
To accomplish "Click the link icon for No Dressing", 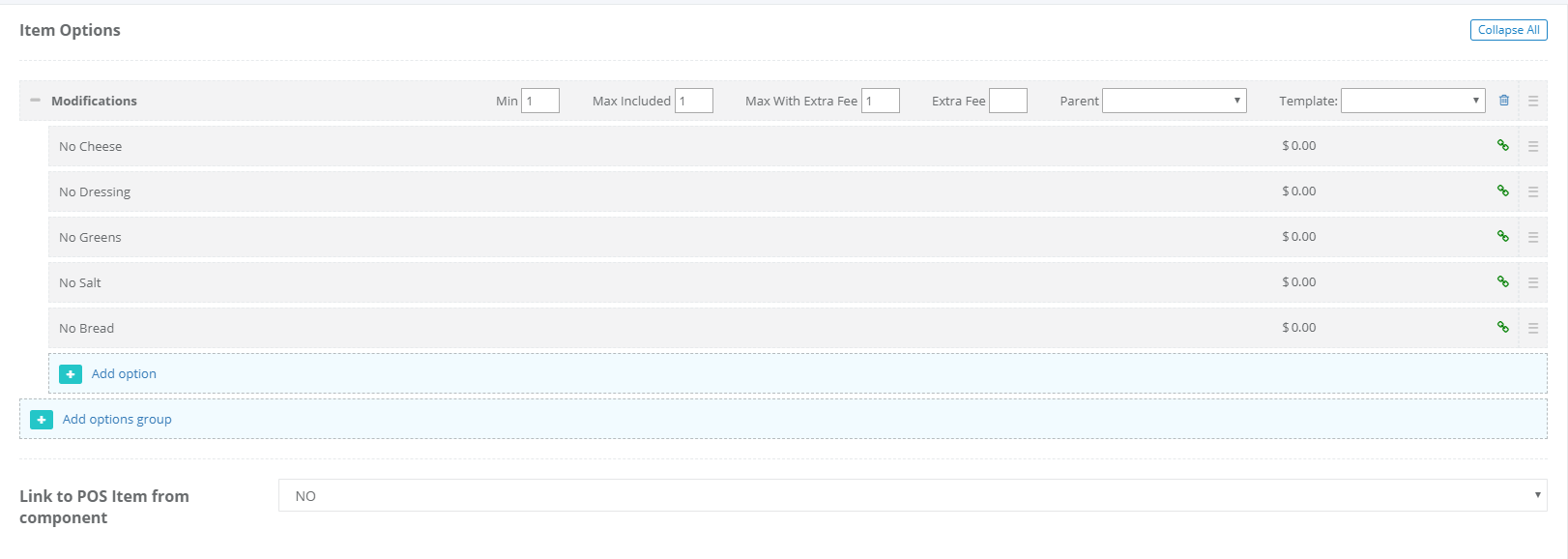I will 1503,191.
